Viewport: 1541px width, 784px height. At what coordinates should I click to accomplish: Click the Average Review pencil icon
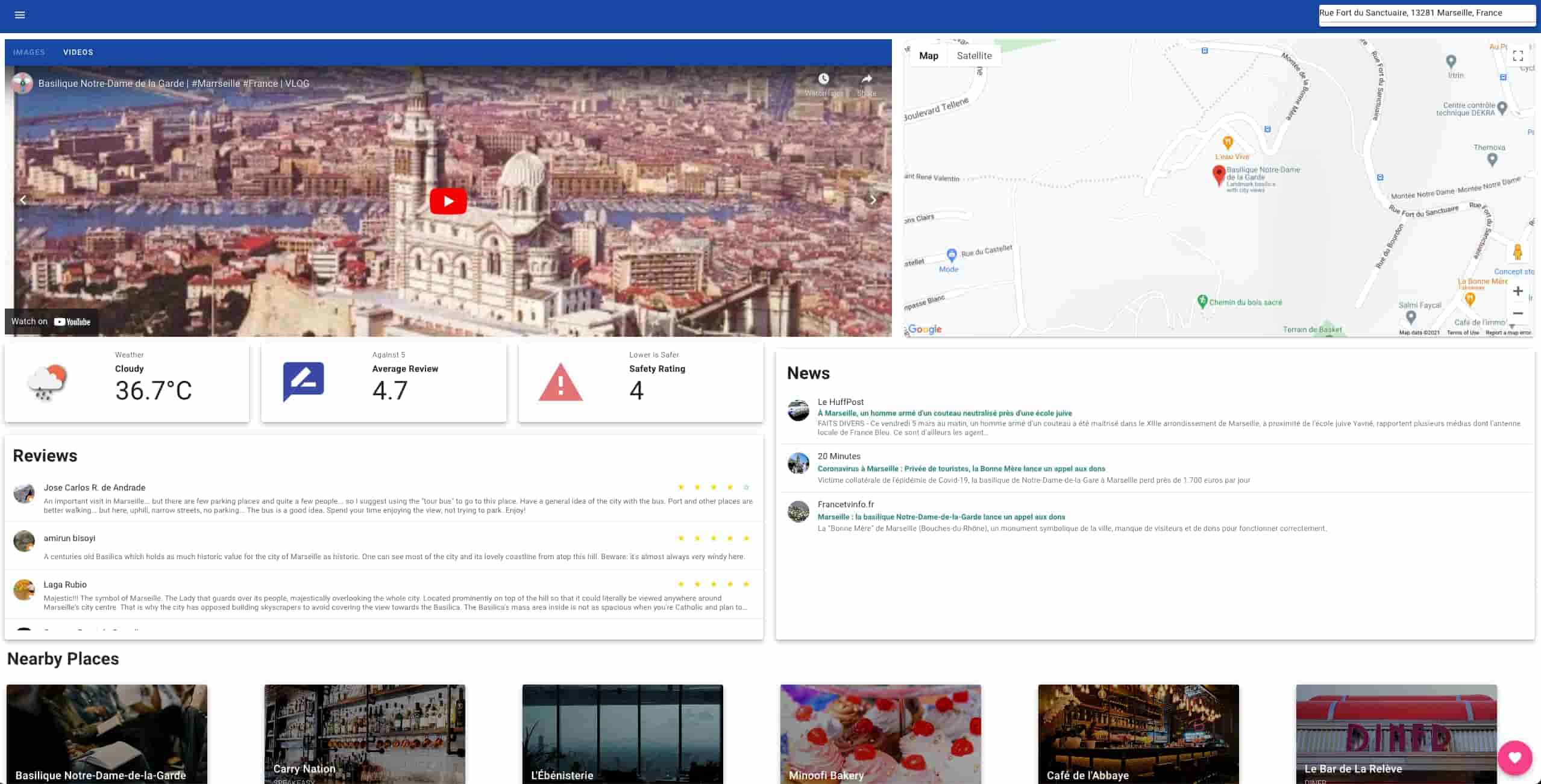304,382
